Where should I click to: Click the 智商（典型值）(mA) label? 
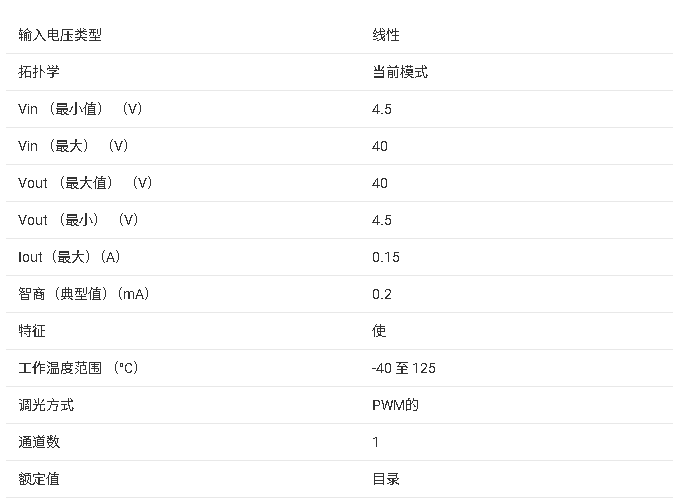[84, 294]
